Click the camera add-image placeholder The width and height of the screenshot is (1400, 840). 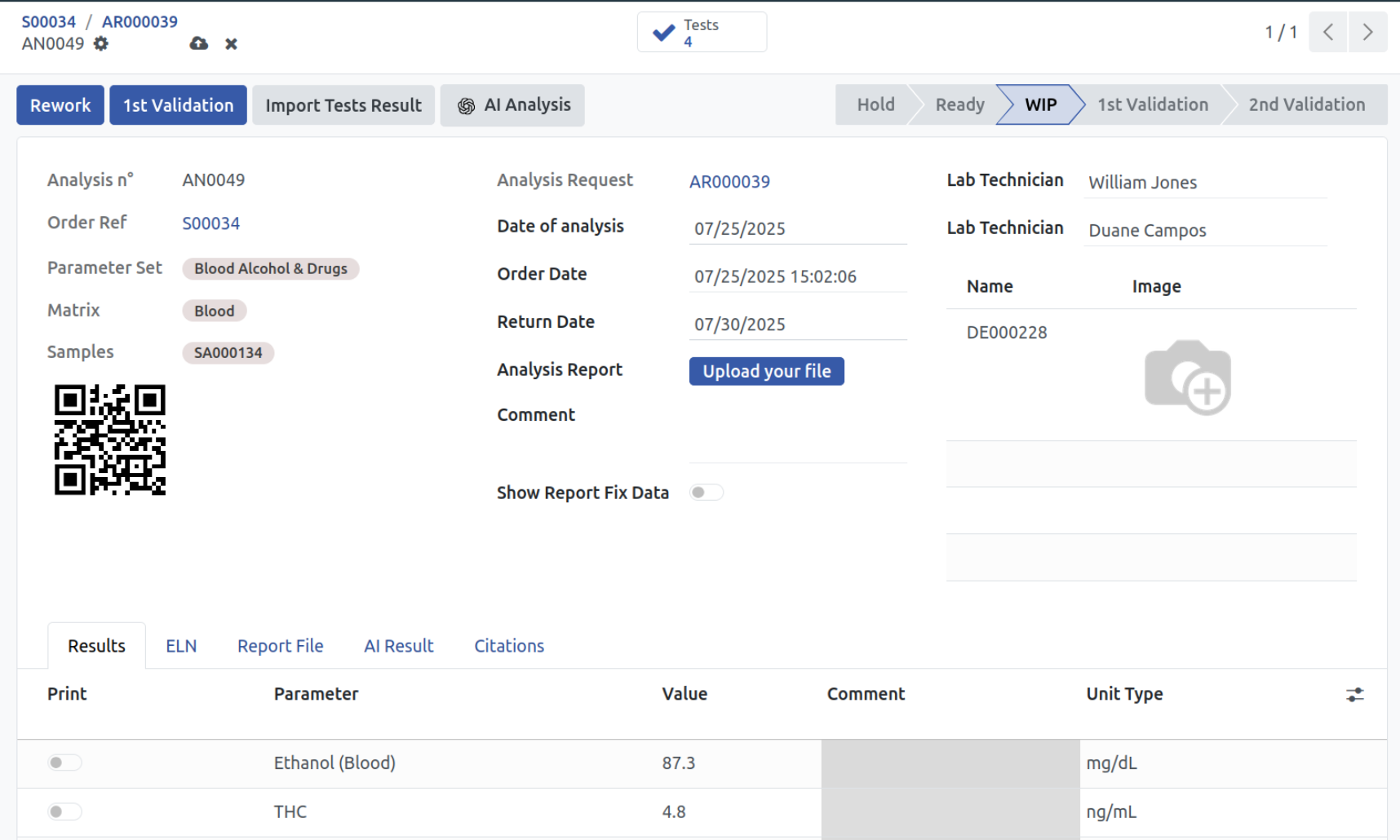[1188, 377]
